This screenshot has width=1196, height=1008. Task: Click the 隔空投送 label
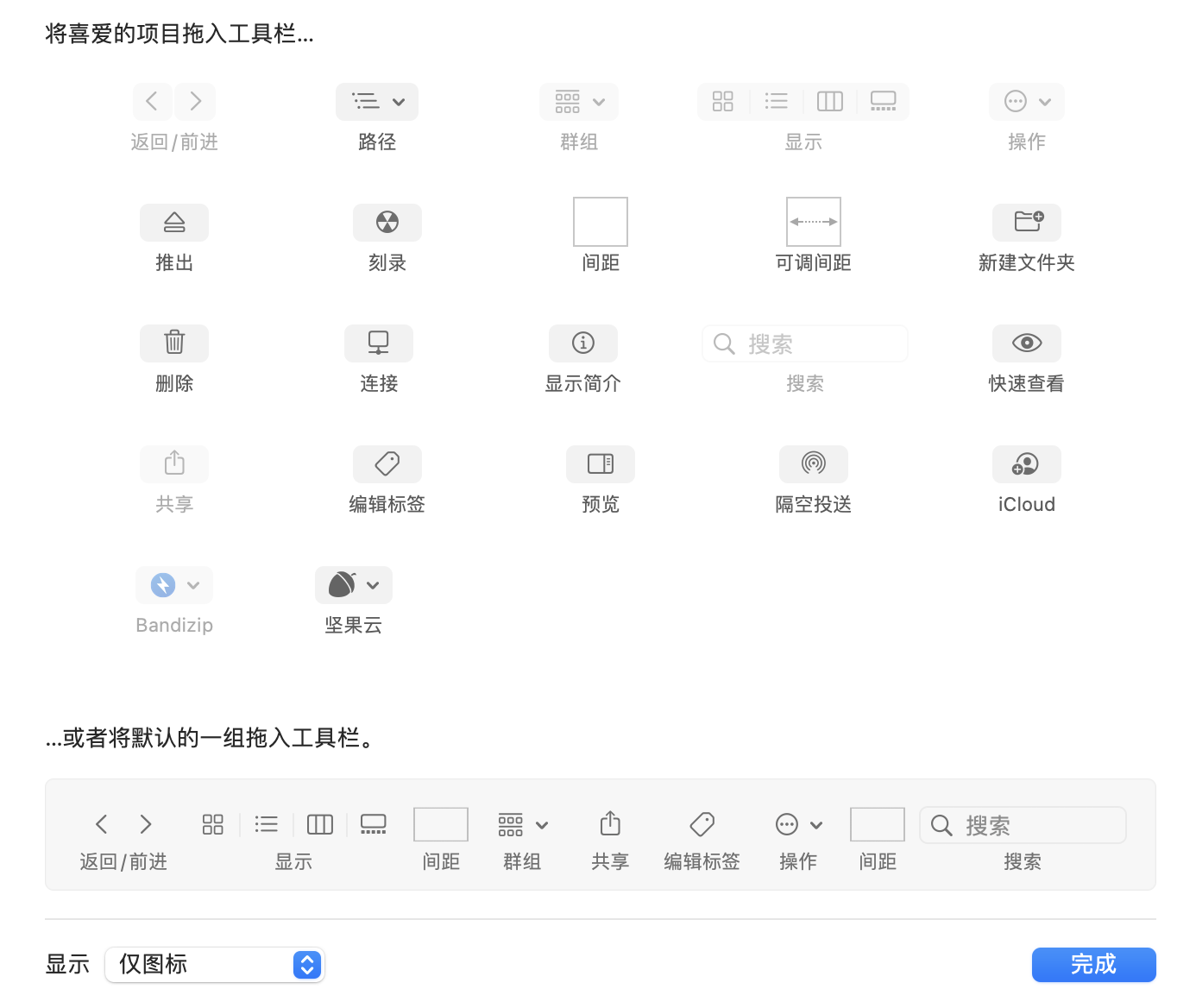point(814,504)
